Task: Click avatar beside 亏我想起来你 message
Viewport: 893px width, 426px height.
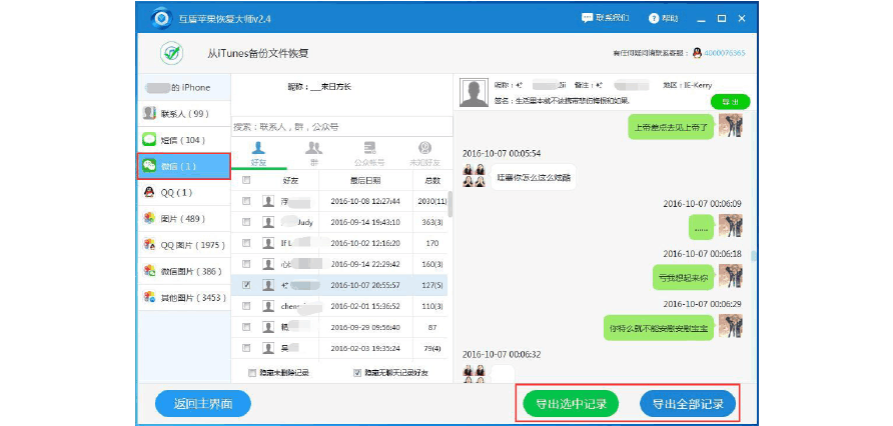Action: [730, 277]
